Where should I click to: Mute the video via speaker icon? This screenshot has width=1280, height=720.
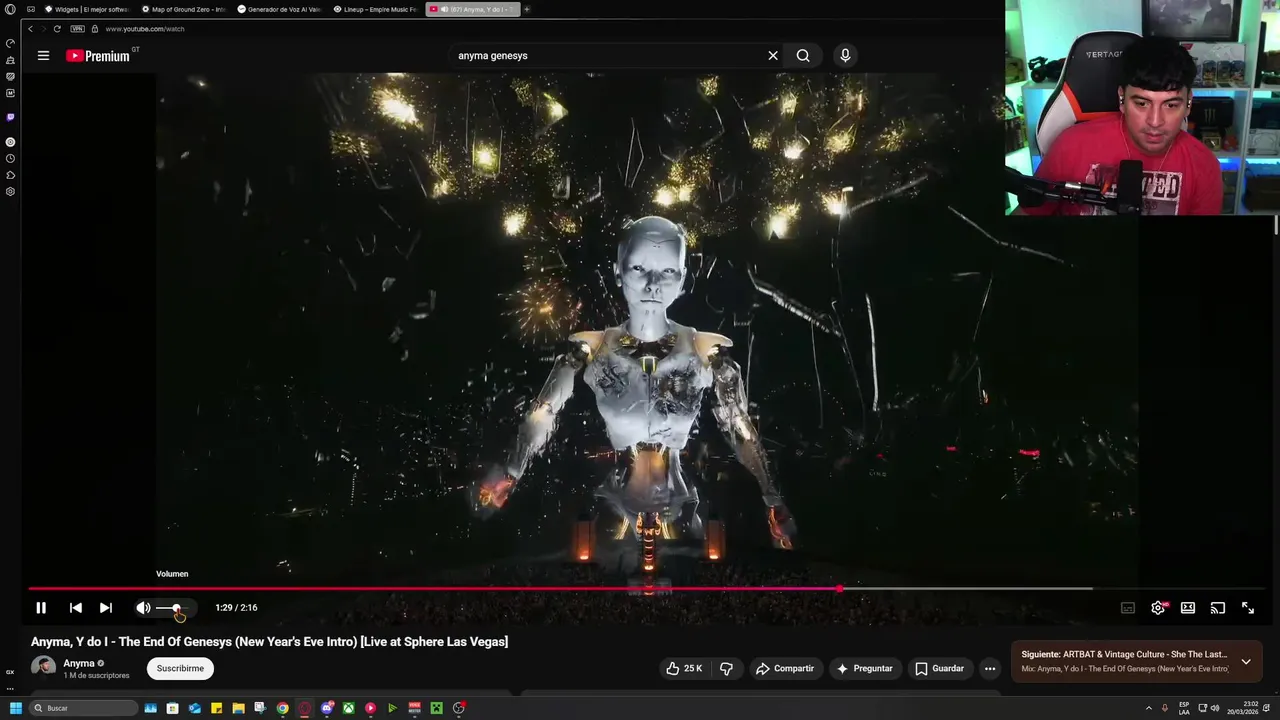tap(143, 608)
